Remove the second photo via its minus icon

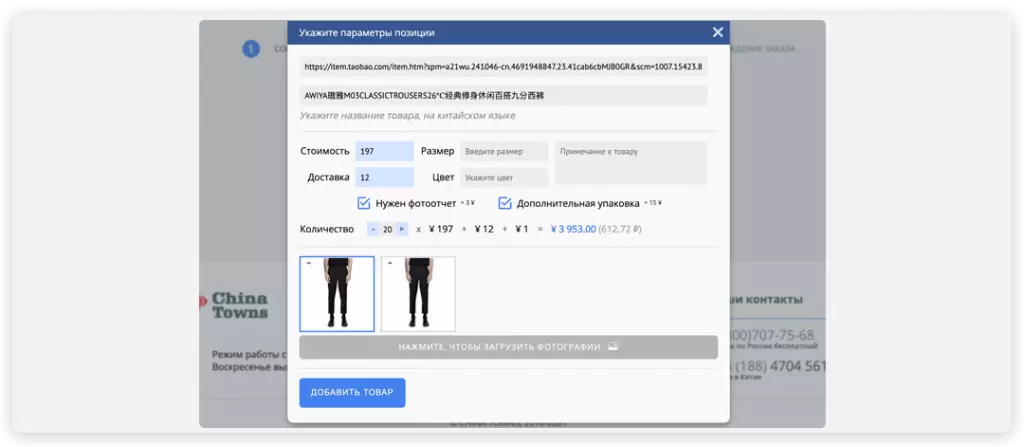389,263
